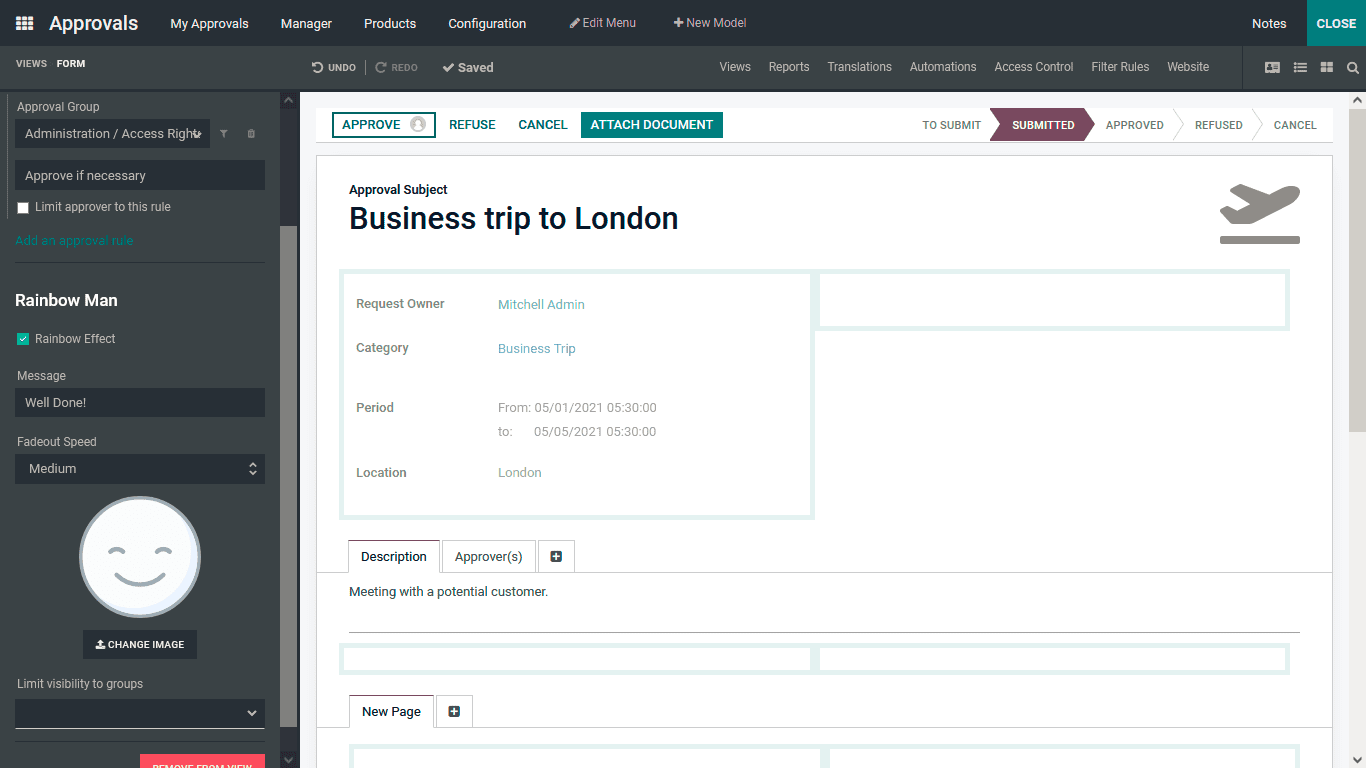Click the filter icon beside Approval Group
The width and height of the screenshot is (1366, 768).
tap(224, 133)
